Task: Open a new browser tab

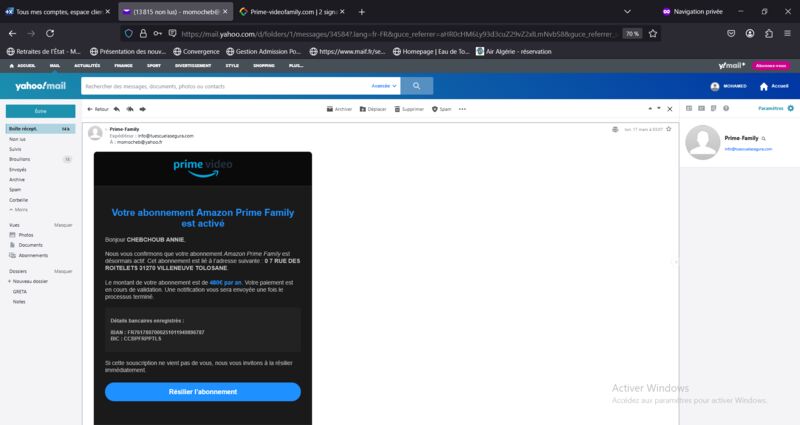Action: pos(362,12)
